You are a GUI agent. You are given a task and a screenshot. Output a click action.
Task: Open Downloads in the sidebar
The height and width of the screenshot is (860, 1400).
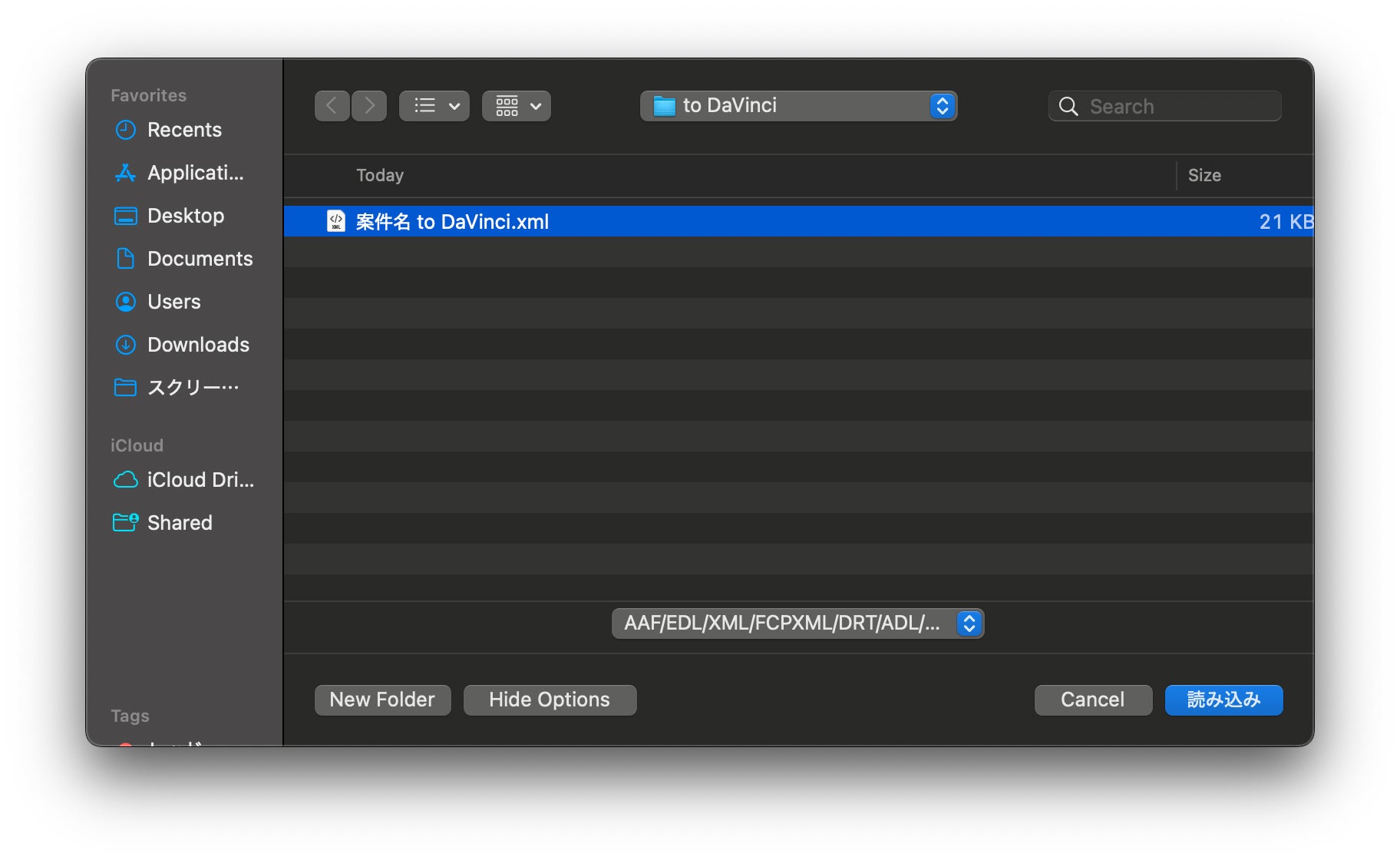[198, 345]
